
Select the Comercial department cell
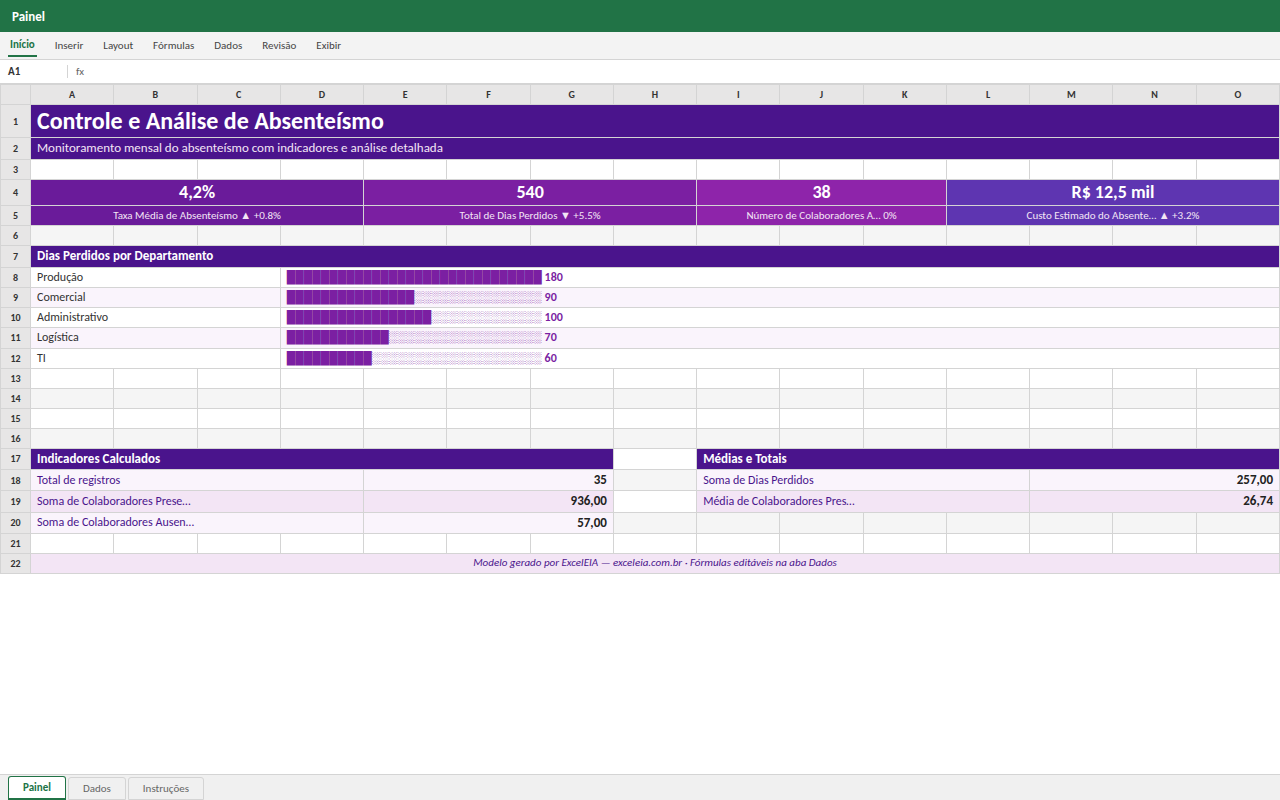coord(156,298)
